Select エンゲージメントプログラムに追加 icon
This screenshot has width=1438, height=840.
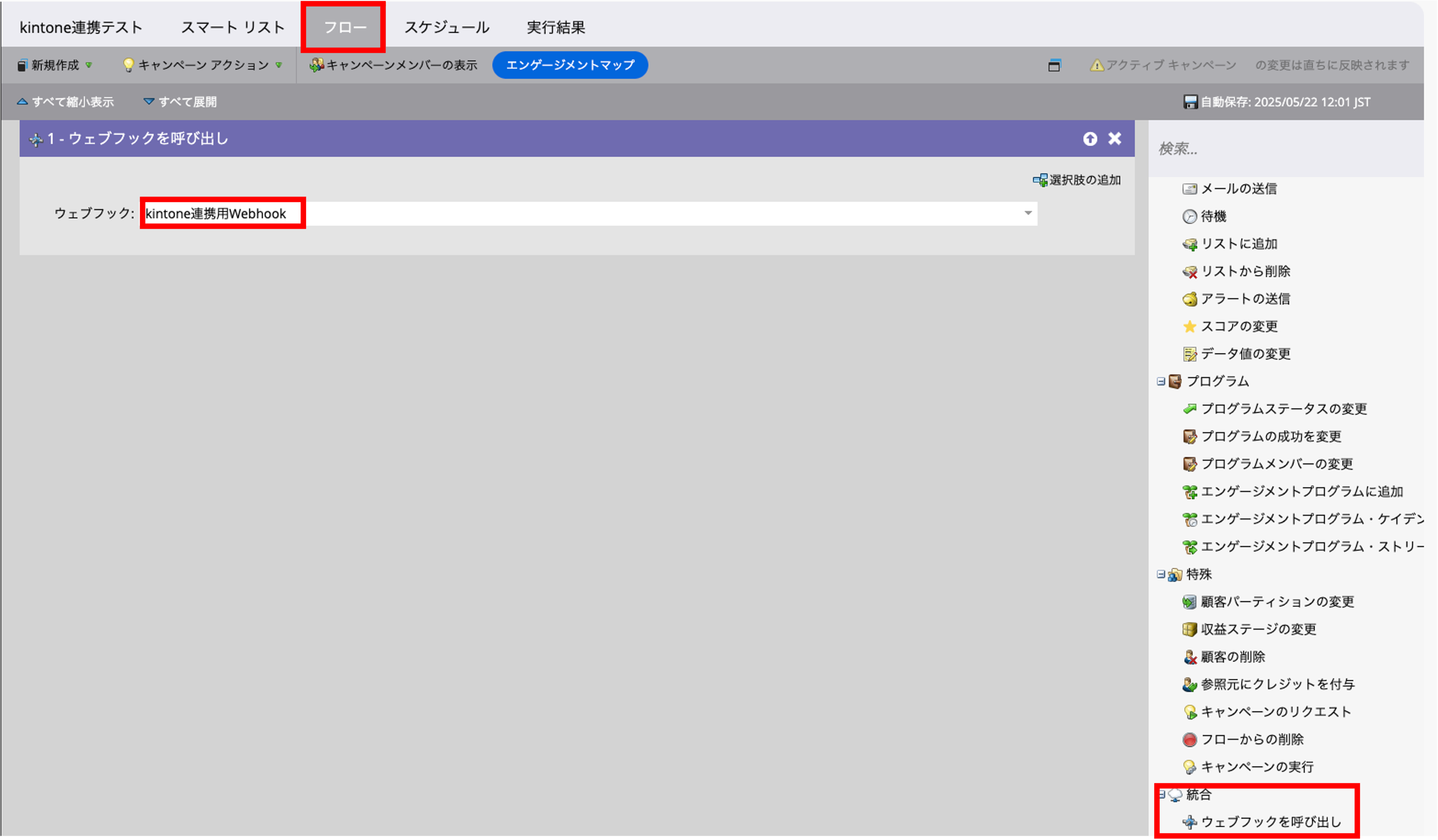point(1189,491)
